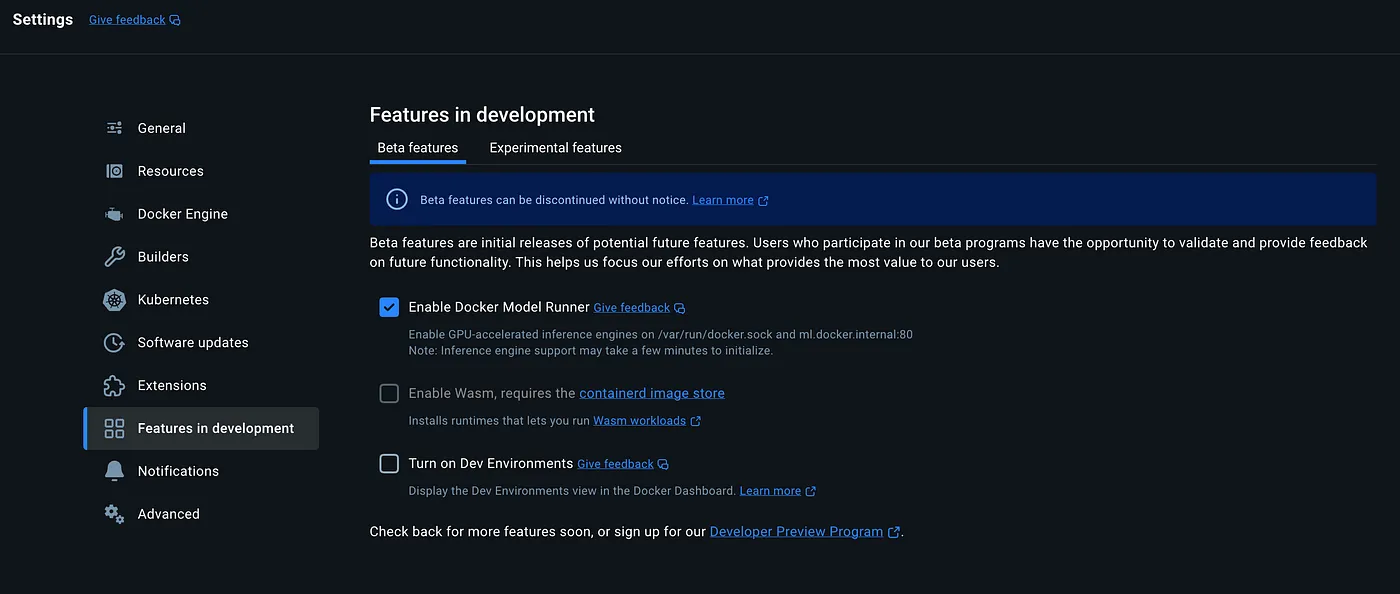This screenshot has width=1400, height=594.
Task: Switch to Experimental features tab
Action: 555,147
